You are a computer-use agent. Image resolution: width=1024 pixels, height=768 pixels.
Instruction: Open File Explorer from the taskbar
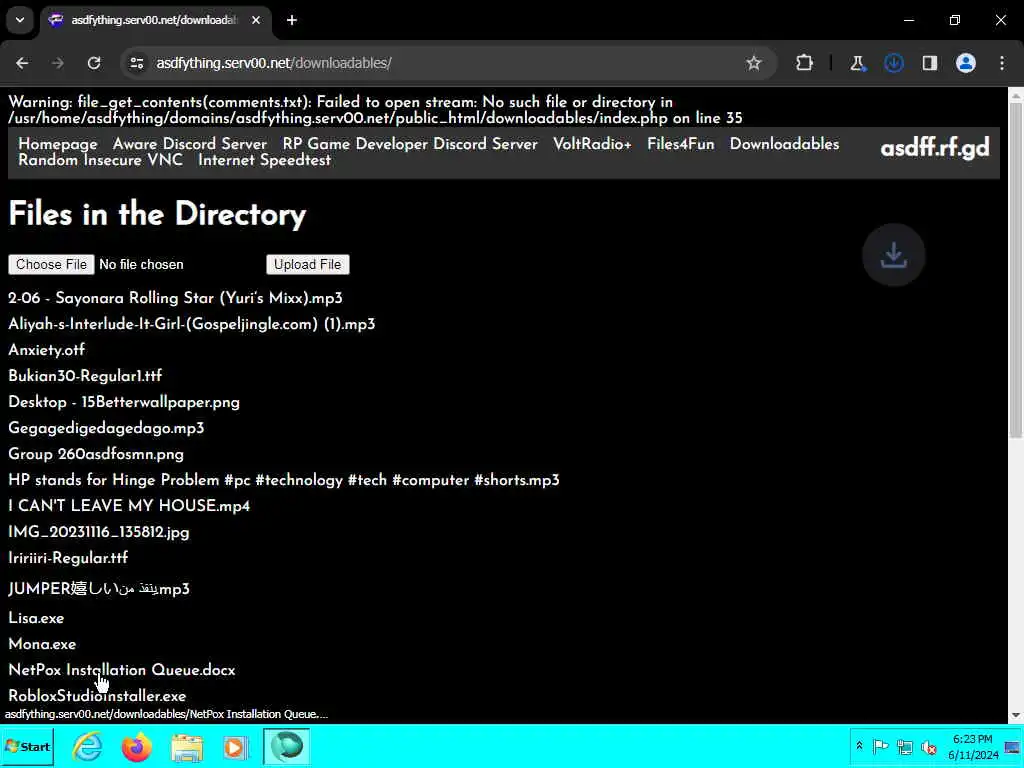tap(187, 747)
